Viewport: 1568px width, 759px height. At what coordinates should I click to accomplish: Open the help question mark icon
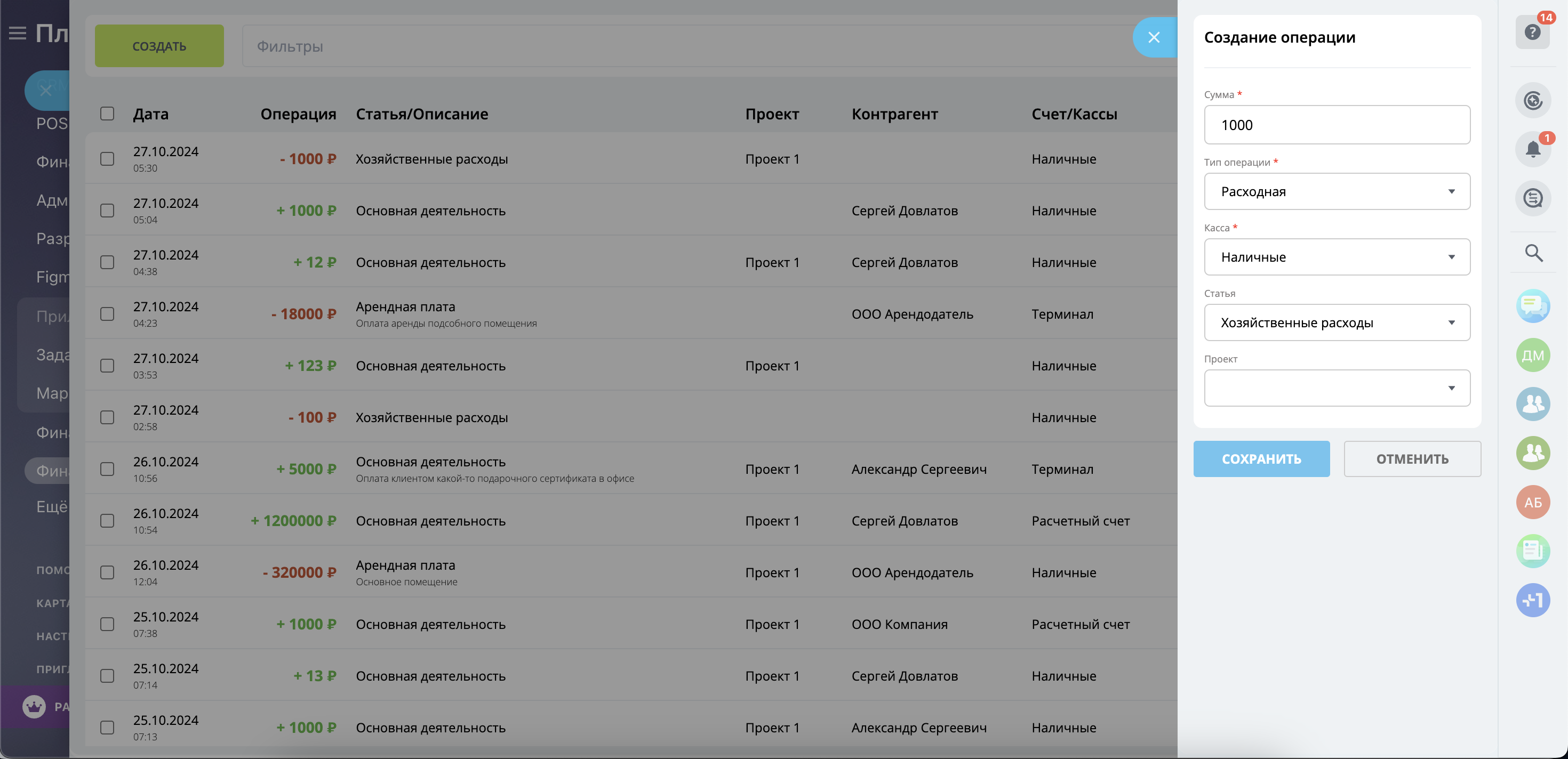pyautogui.click(x=1532, y=32)
